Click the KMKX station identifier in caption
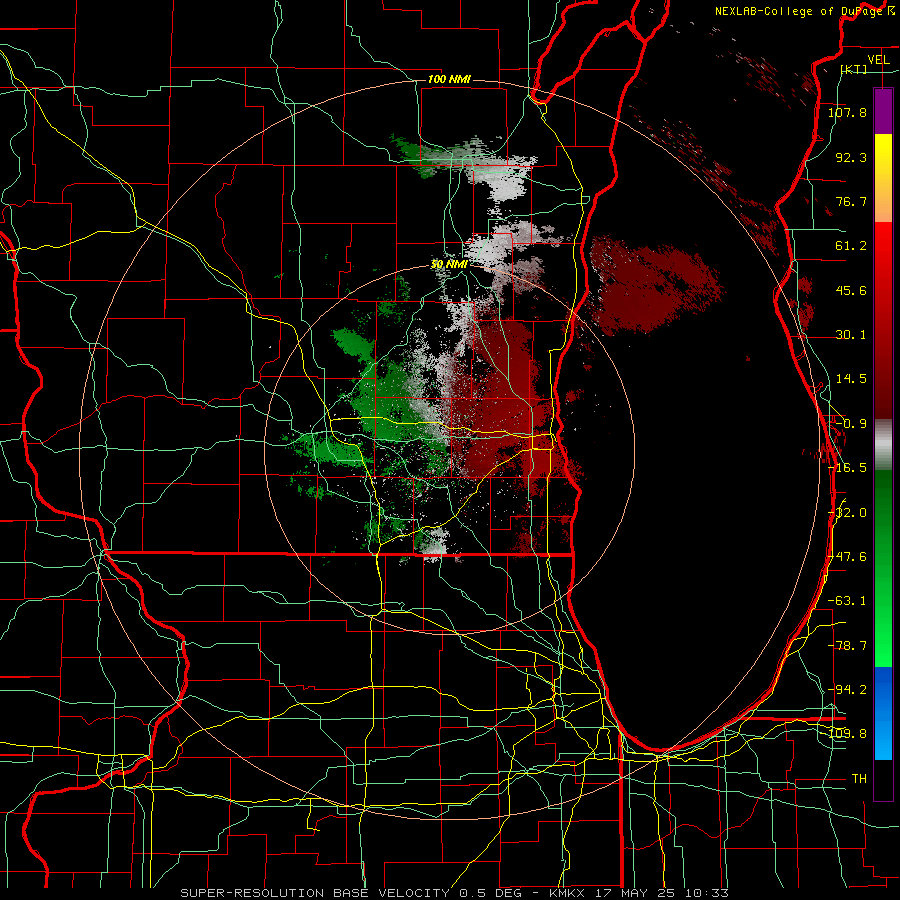900x900 pixels. pyautogui.click(x=566, y=893)
